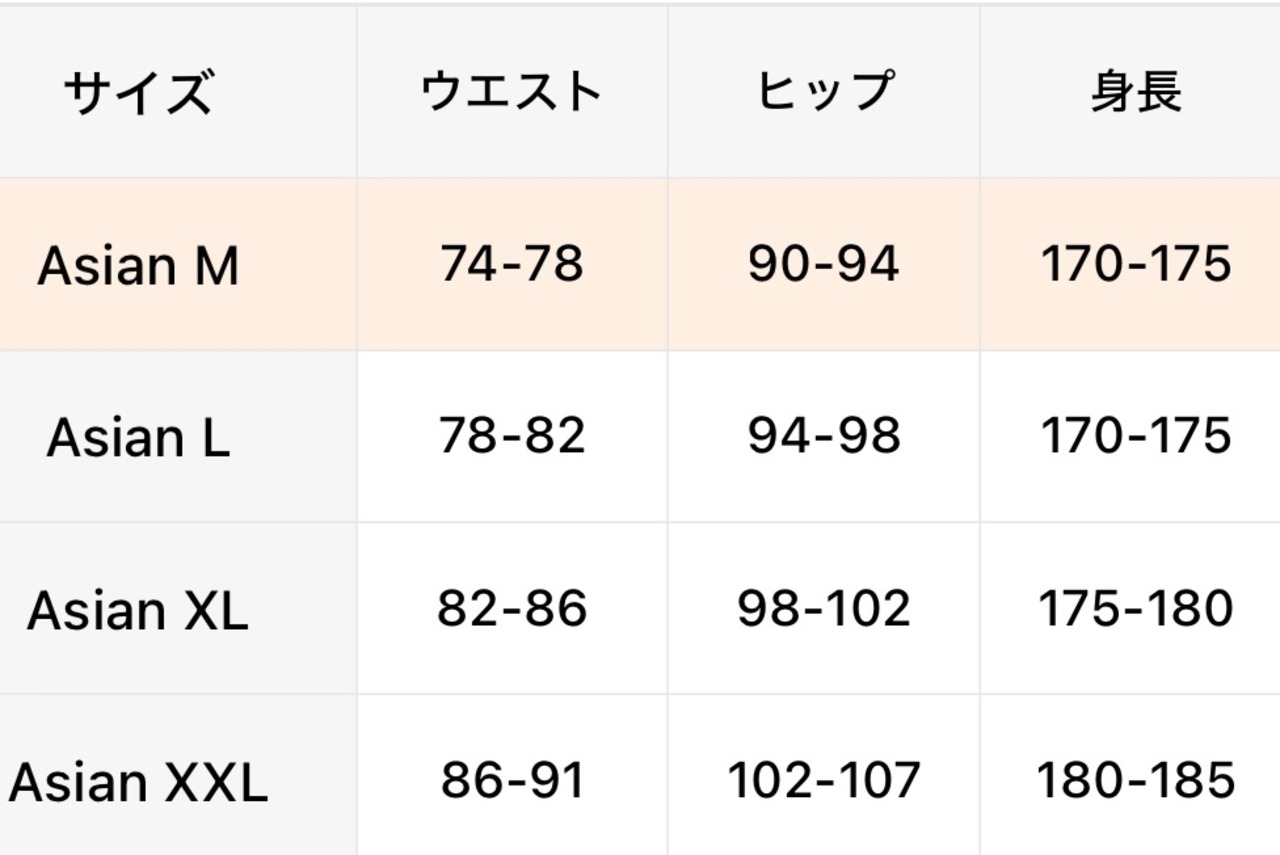
Task: Select the Asian M size row
Action: click(640, 265)
